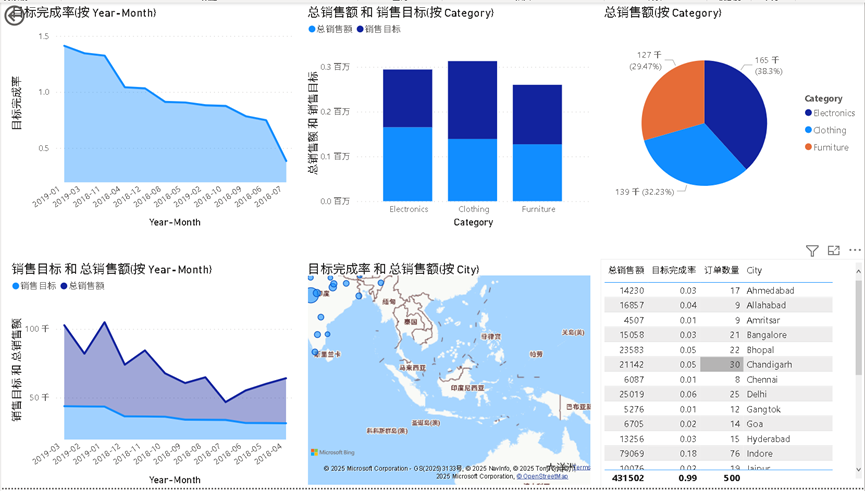This screenshot has width=865, height=491.
Task: Click the 2019-01 axis label in top chart
Action: tap(46, 197)
